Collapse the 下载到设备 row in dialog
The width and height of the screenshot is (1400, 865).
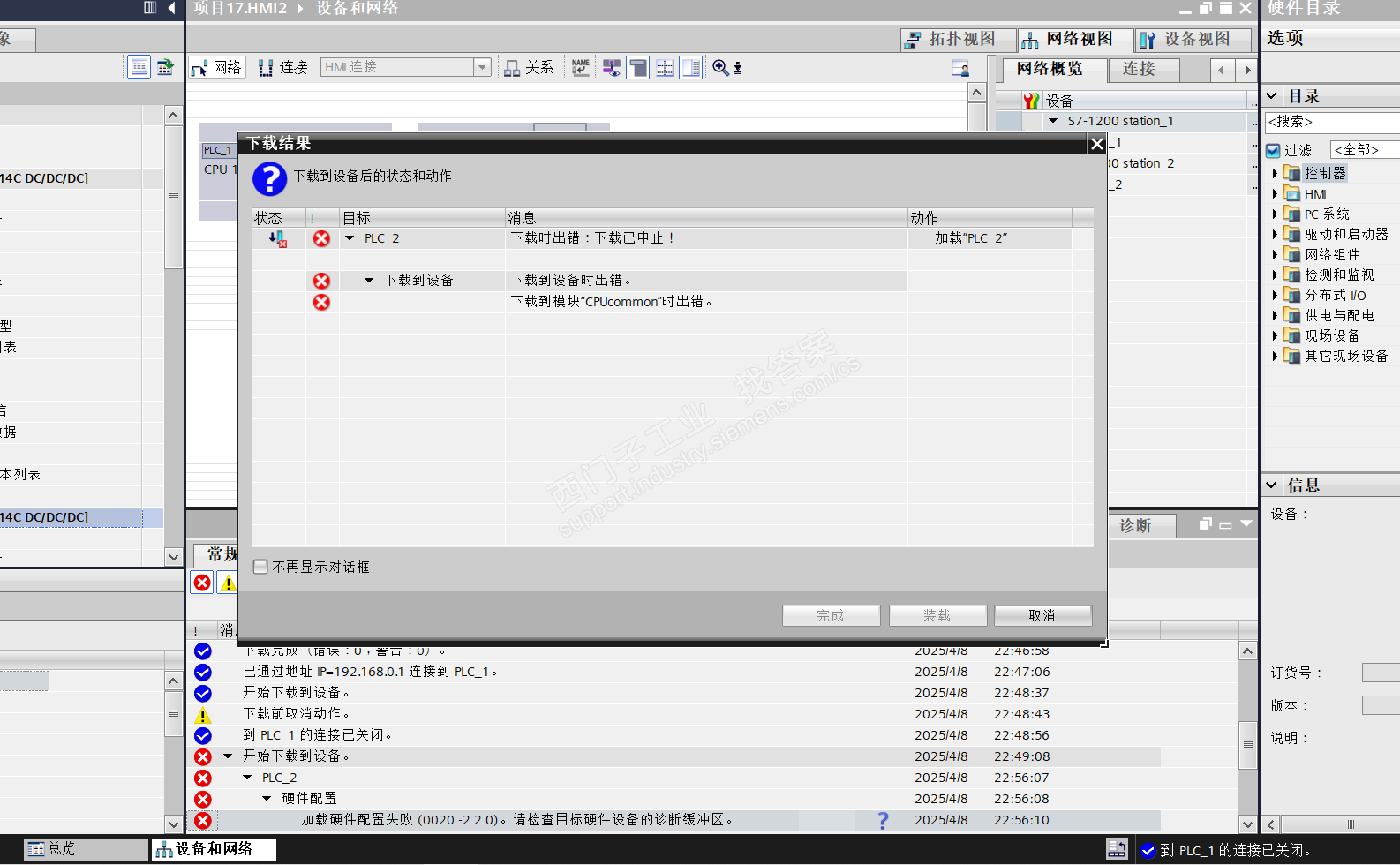pyautogui.click(x=369, y=281)
